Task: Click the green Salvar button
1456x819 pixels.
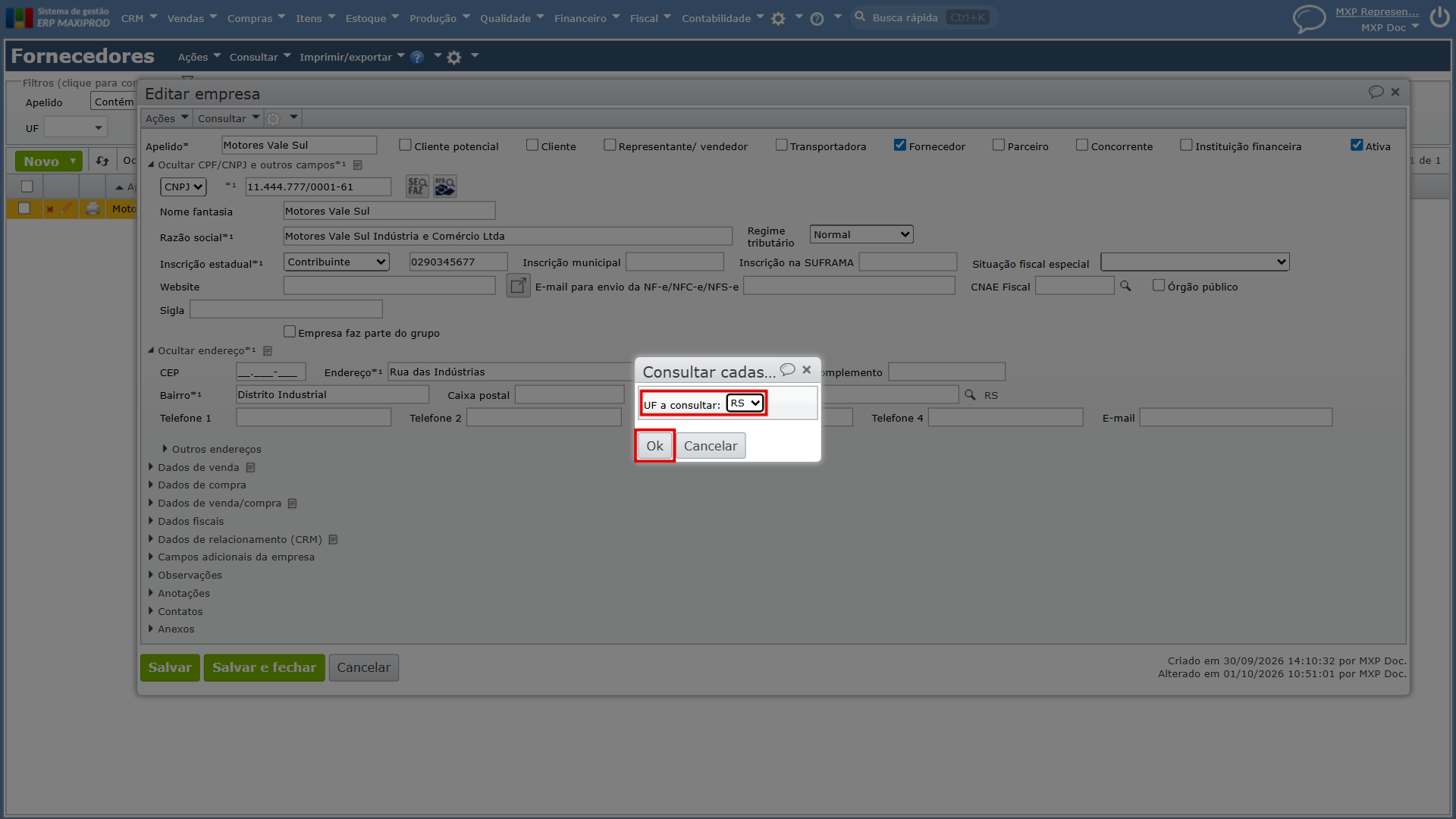Action: pyautogui.click(x=170, y=667)
